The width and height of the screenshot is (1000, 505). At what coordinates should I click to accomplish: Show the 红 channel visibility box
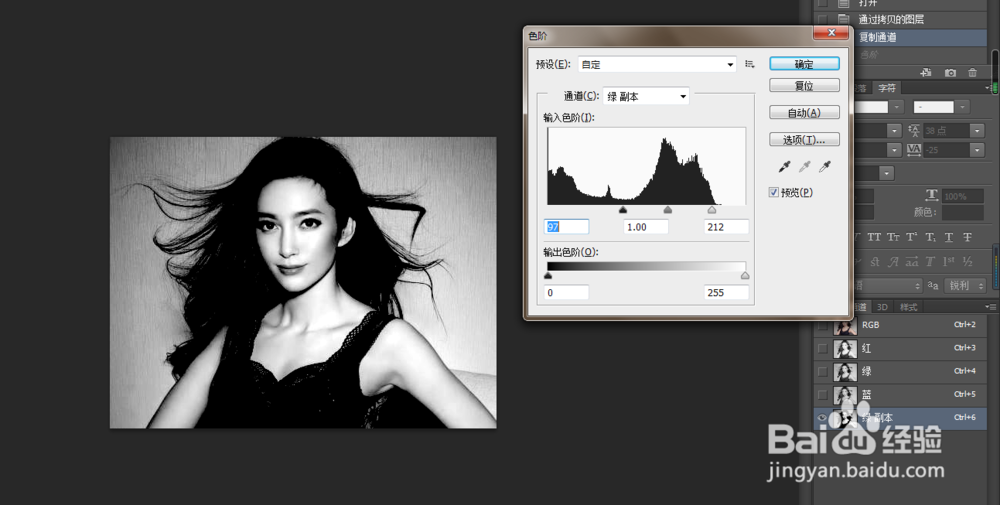click(x=822, y=348)
